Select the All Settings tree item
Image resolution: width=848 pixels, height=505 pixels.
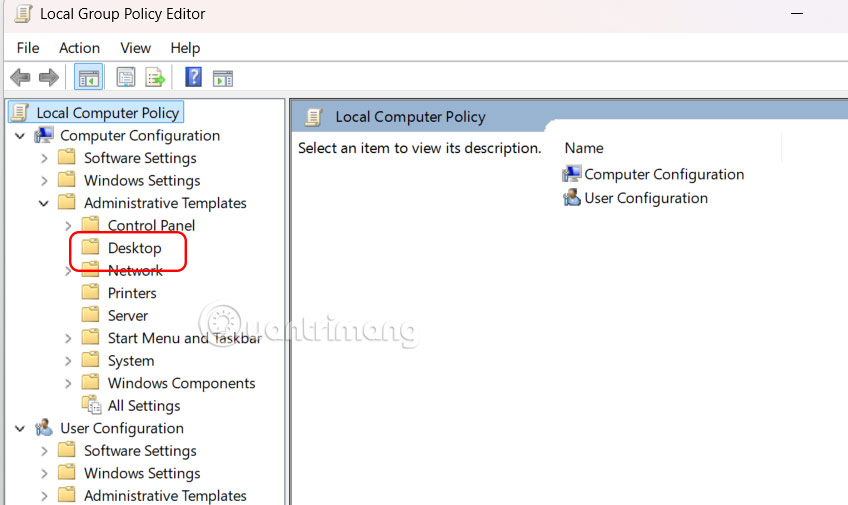click(x=144, y=406)
